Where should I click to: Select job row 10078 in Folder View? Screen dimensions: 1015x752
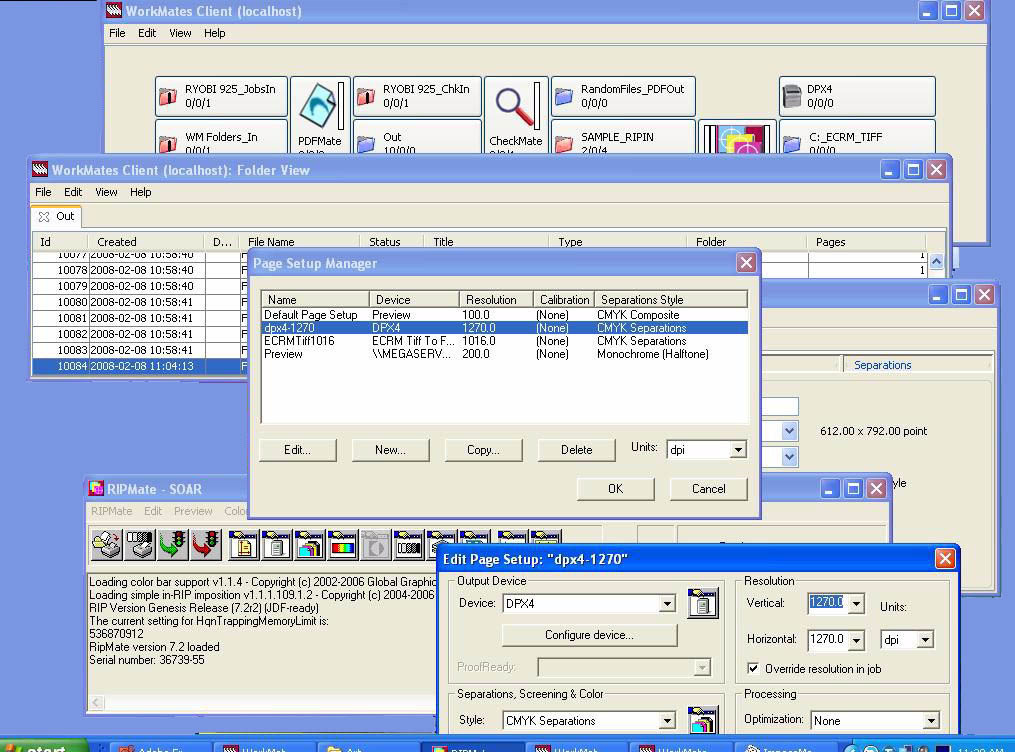coord(139,271)
